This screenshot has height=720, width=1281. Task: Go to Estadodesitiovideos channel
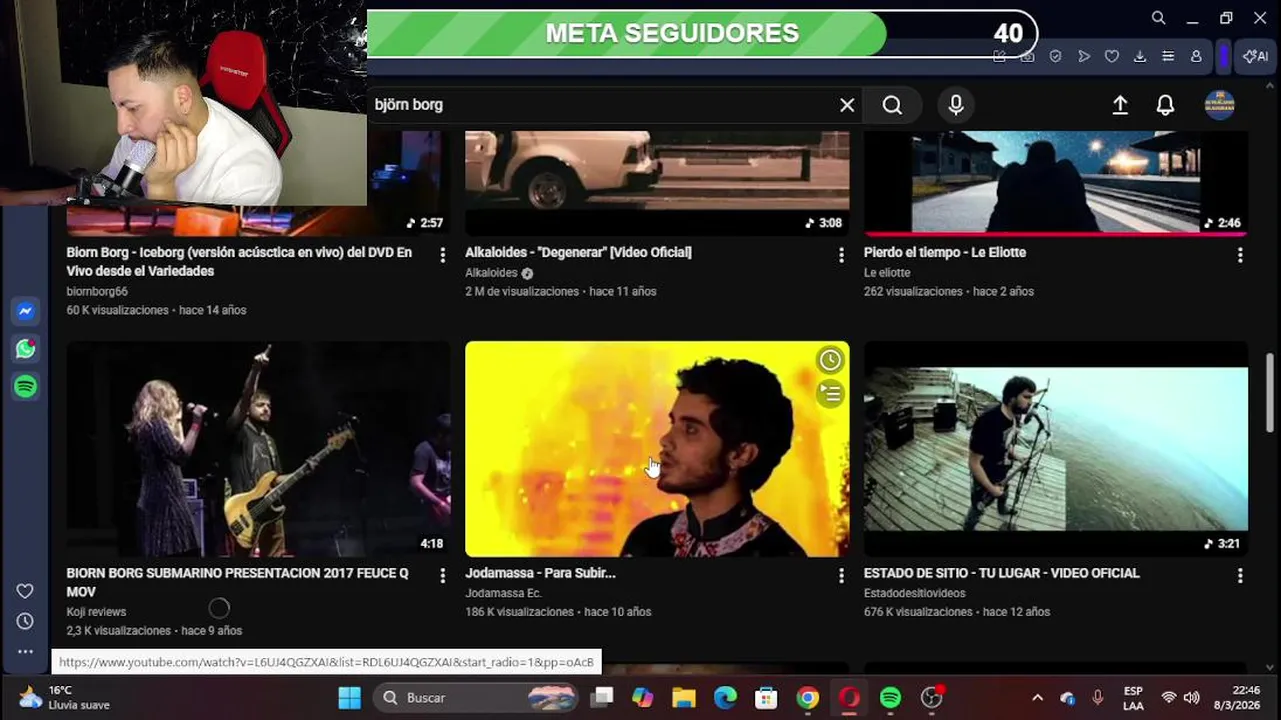(x=915, y=593)
